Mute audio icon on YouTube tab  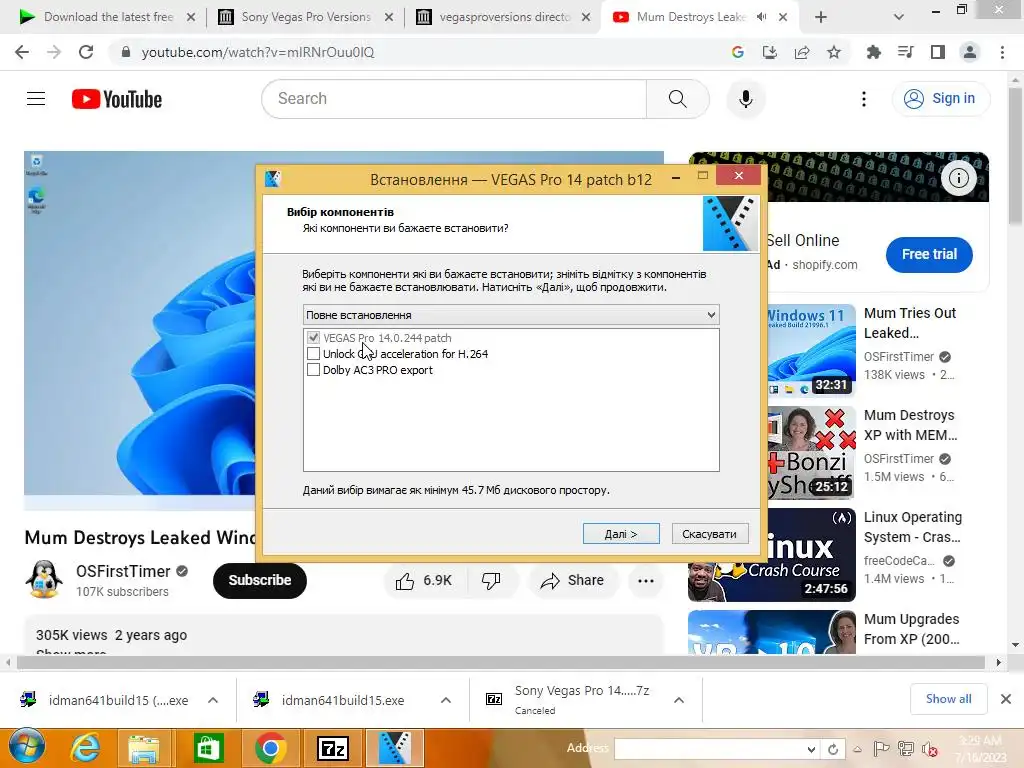point(761,17)
